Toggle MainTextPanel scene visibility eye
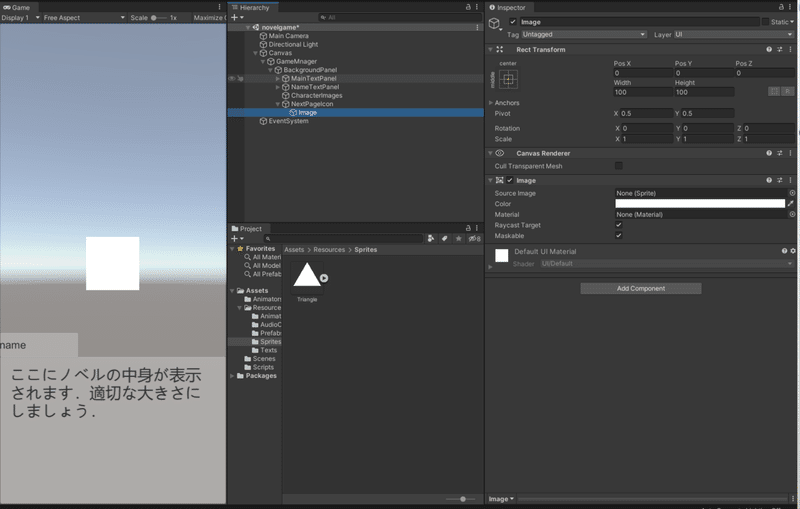 (232, 79)
